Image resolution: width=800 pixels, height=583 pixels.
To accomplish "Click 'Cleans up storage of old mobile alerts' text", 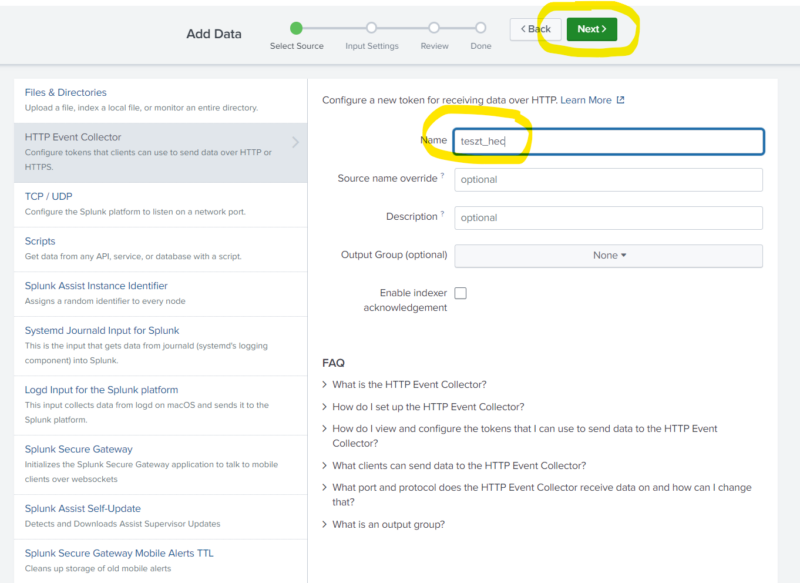I will [x=98, y=569].
